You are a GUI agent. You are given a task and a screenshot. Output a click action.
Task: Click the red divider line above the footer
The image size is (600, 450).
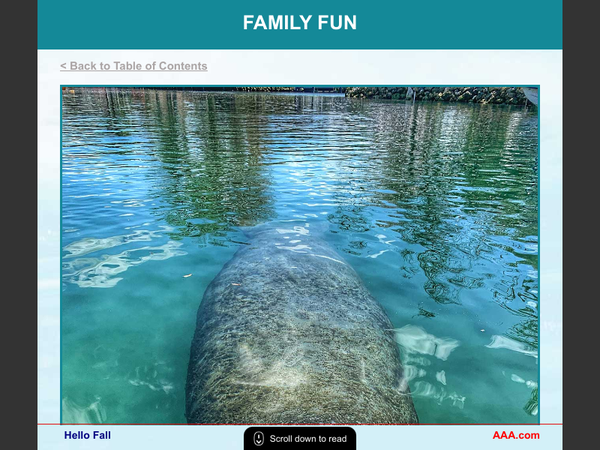point(150,424)
